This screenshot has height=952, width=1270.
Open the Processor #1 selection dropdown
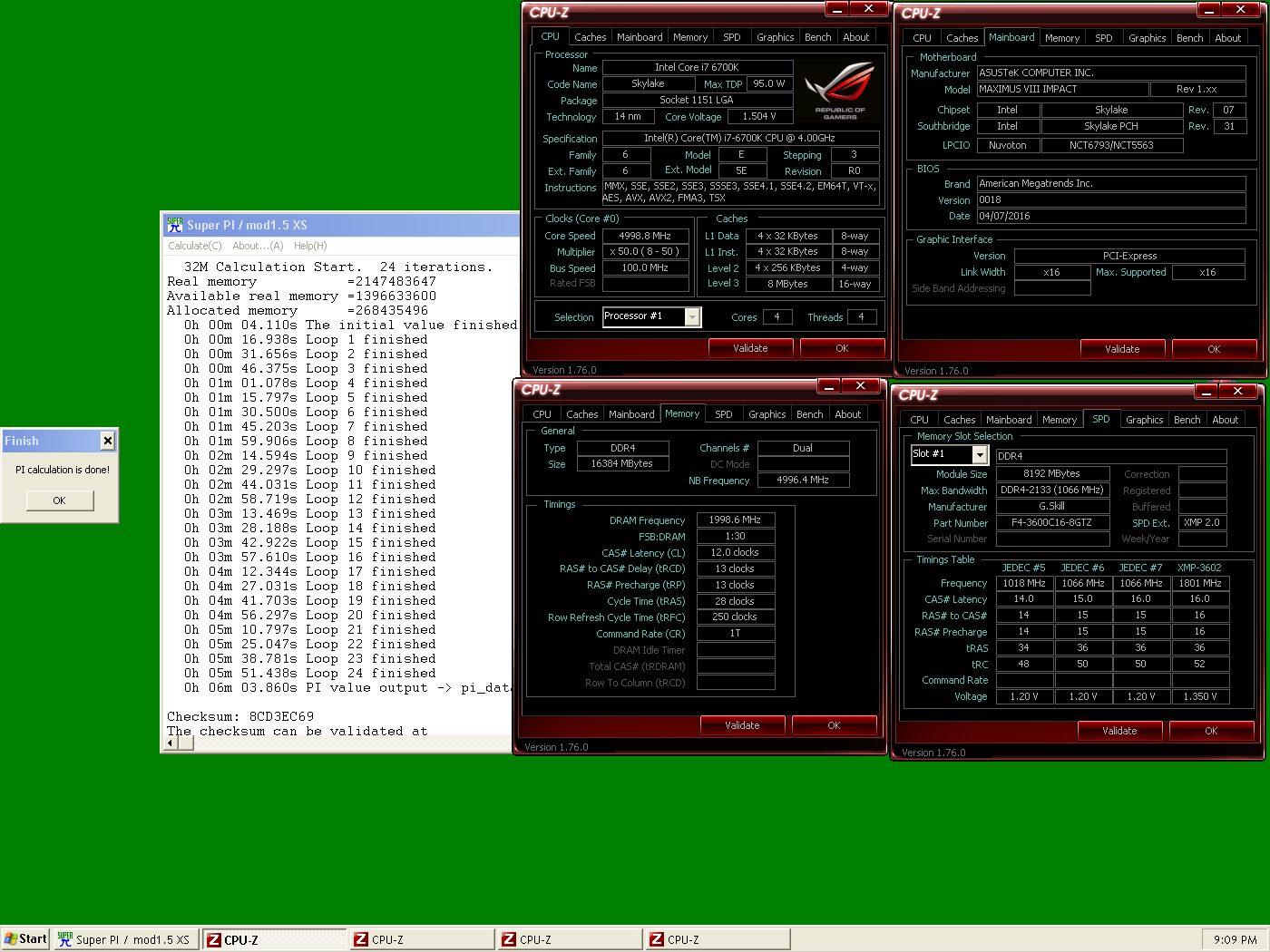coord(693,316)
